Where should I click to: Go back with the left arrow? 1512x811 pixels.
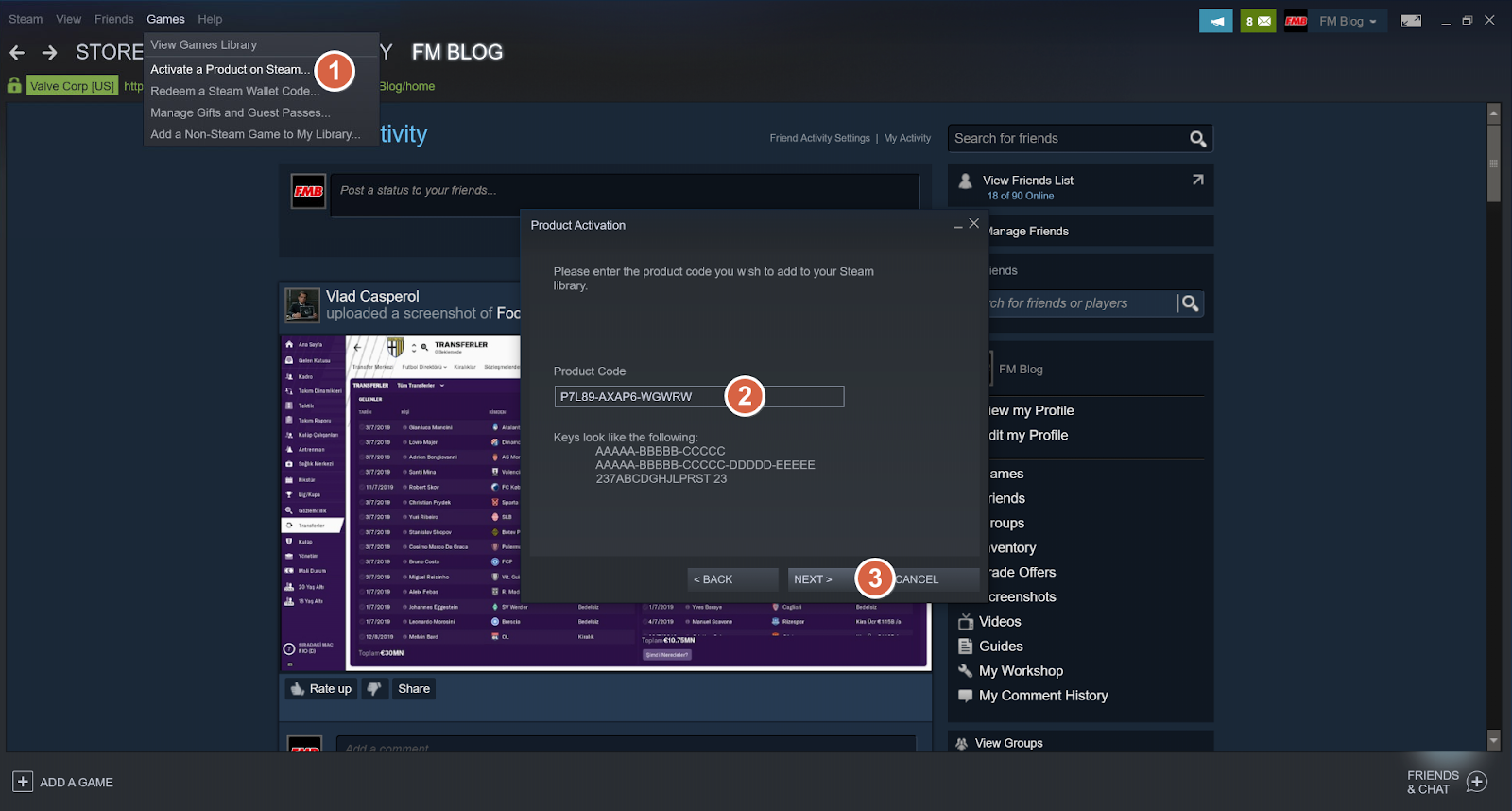(17, 53)
